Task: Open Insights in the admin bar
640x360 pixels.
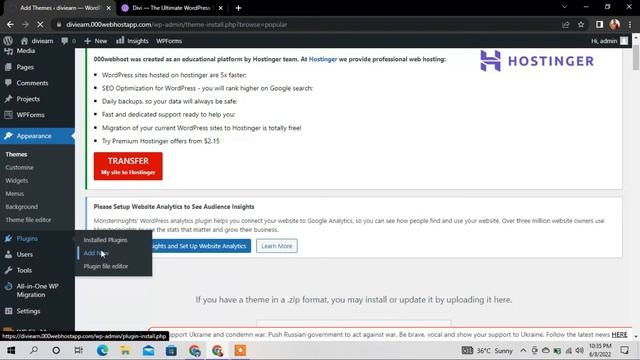Action: click(132, 41)
